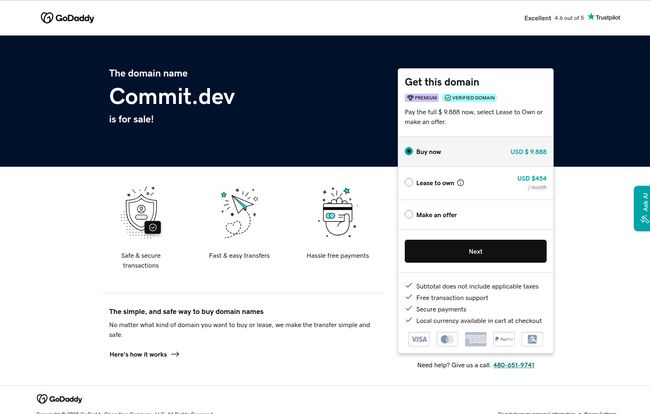The image size is (650, 414).
Task: Open the Trustpilot rating badge
Action: 572,17
